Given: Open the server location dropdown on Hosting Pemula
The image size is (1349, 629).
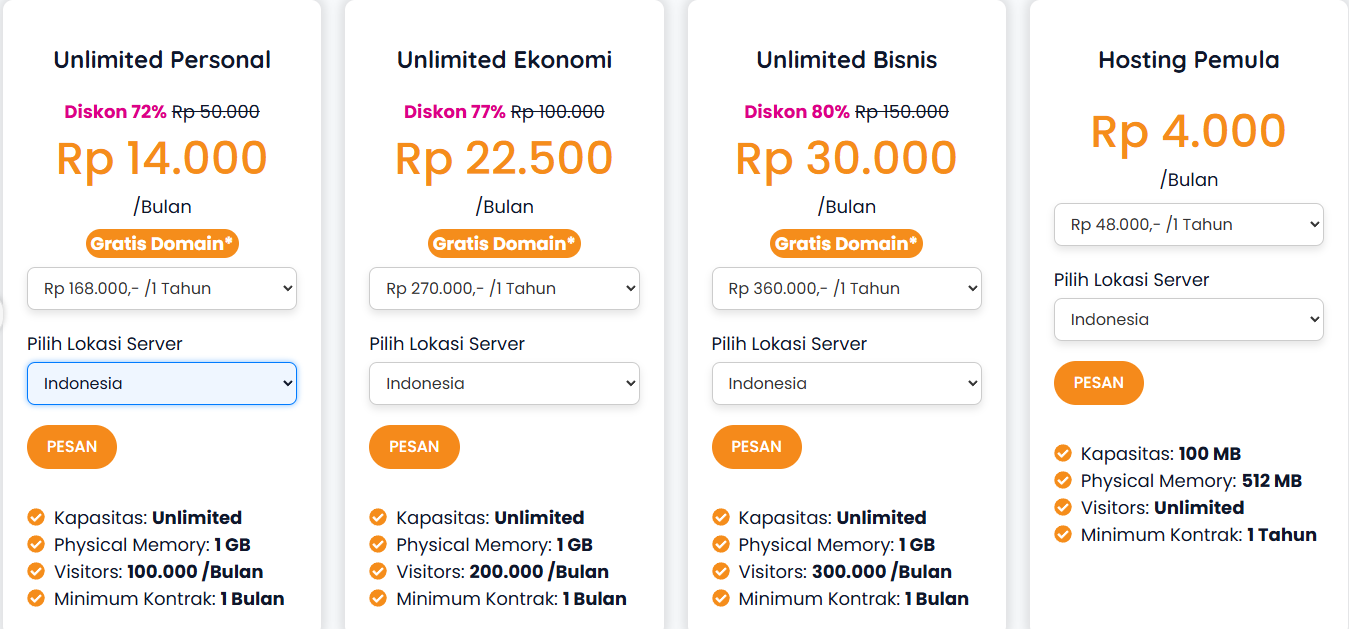Looking at the screenshot, I should point(1188,319).
